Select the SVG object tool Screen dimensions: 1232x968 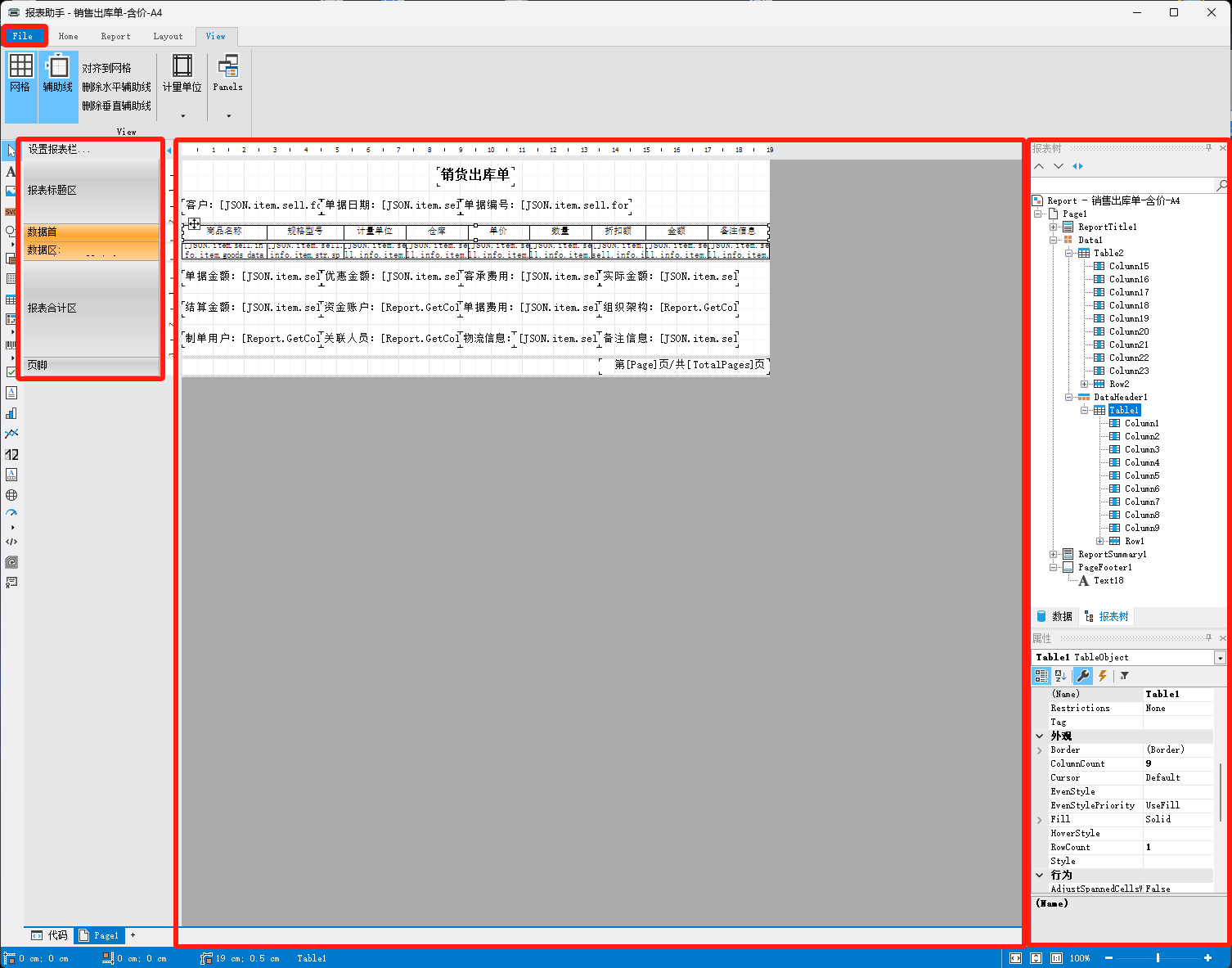pyautogui.click(x=11, y=212)
